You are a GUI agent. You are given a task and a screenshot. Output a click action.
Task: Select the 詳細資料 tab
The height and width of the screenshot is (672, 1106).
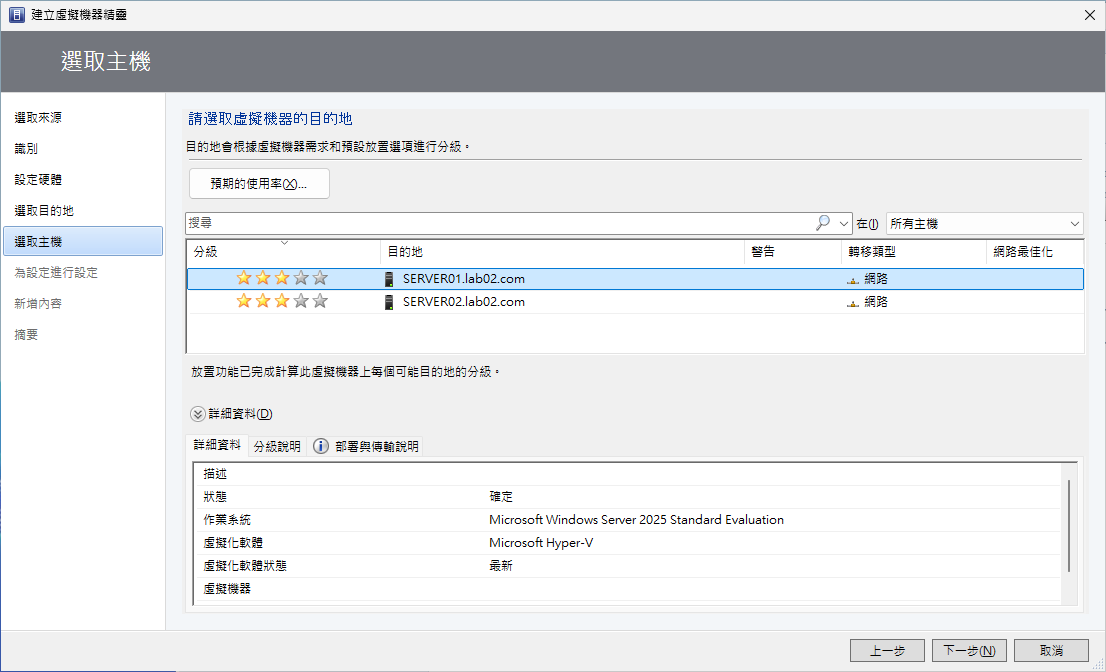[x=217, y=446]
